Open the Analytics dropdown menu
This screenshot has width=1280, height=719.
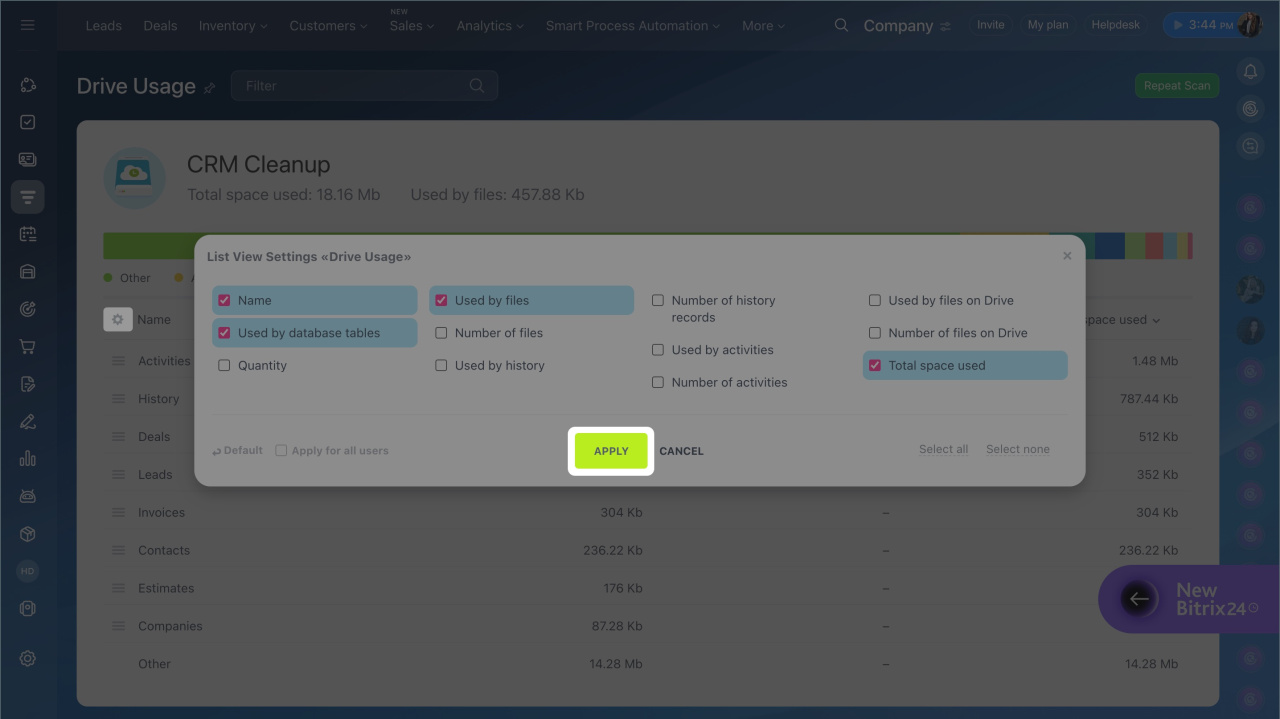point(490,26)
